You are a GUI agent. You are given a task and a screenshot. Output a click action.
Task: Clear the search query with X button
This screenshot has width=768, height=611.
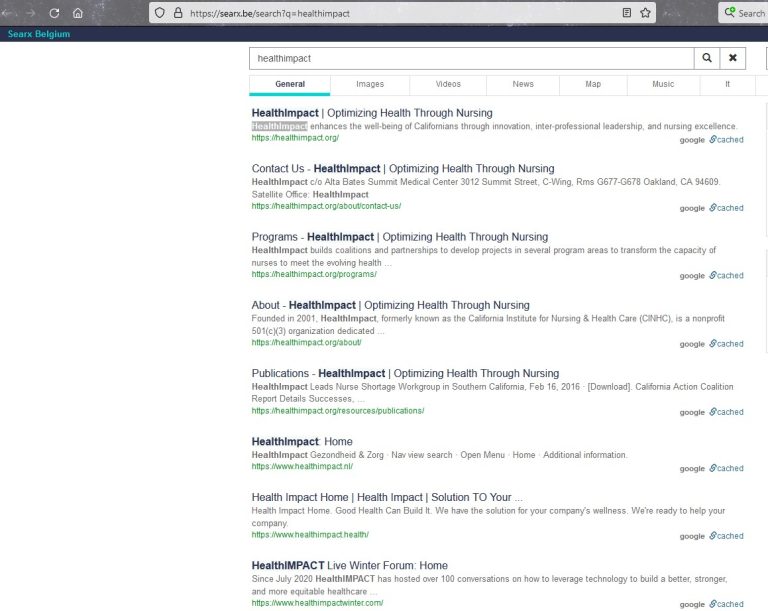point(732,58)
